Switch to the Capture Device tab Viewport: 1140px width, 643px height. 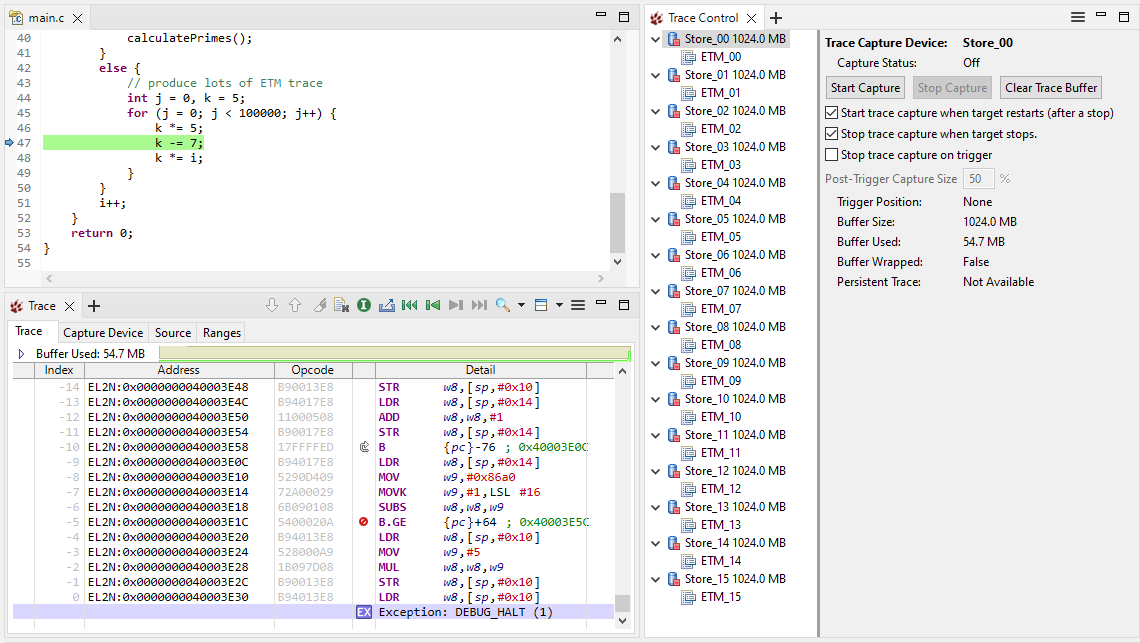pyautogui.click(x=103, y=332)
